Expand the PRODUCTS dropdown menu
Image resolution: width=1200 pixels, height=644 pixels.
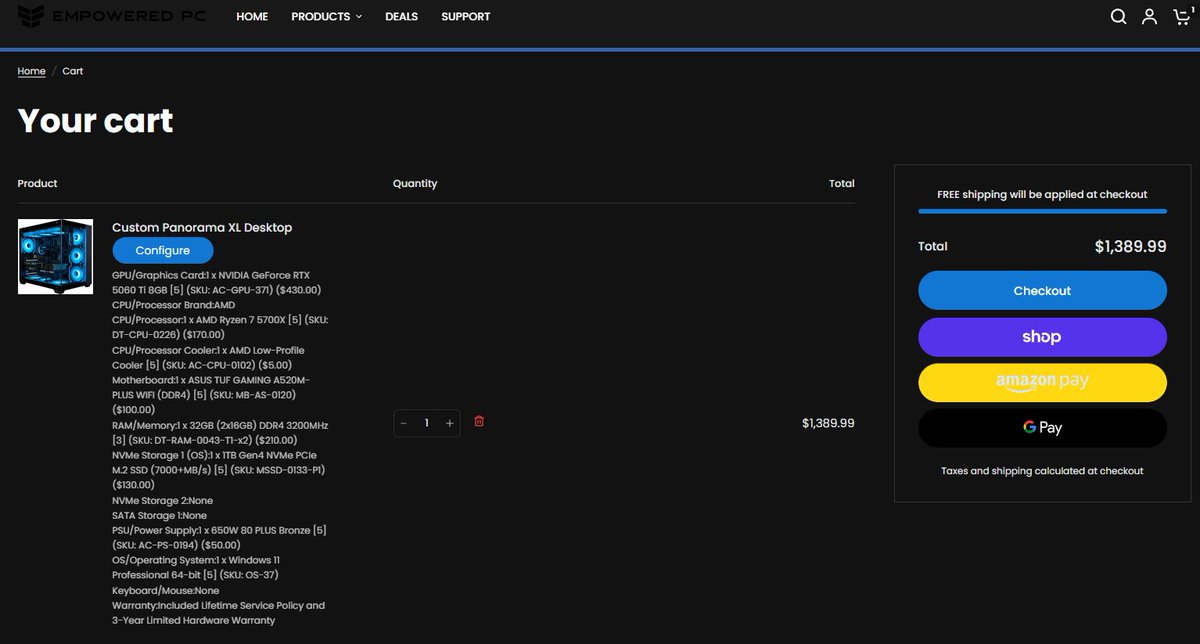[326, 17]
